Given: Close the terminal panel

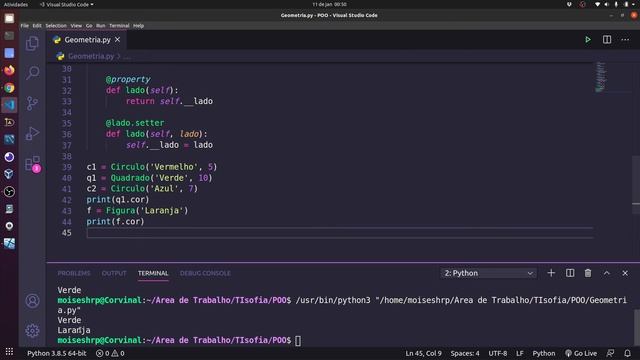Looking at the screenshot, I should pyautogui.click(x=625, y=273).
